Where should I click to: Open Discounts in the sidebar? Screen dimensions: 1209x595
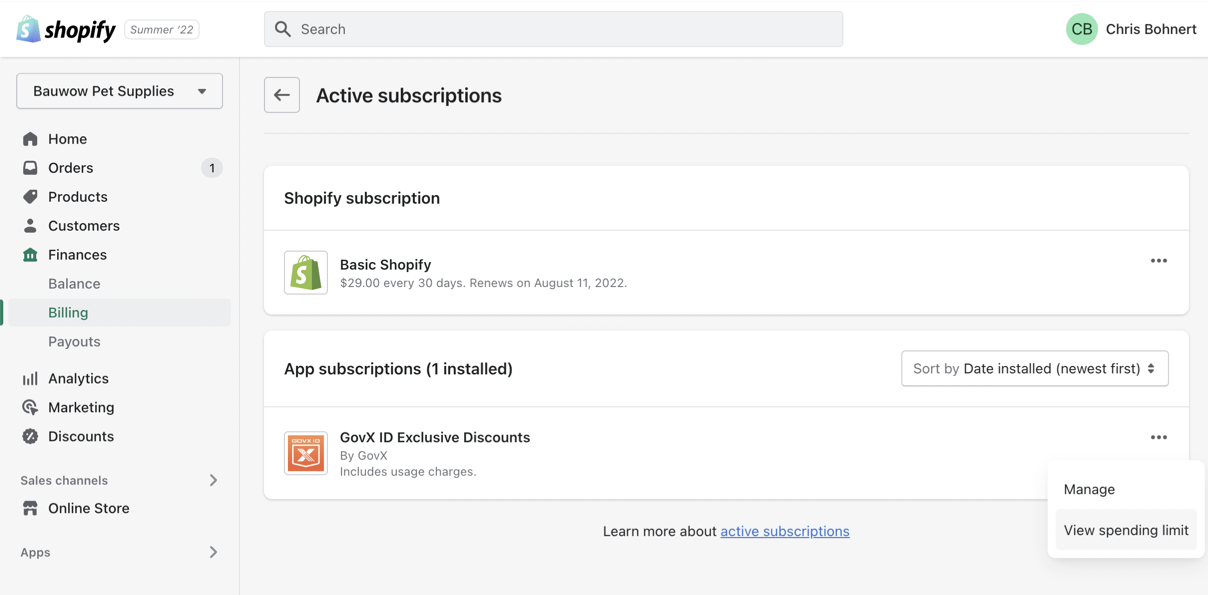click(81, 437)
